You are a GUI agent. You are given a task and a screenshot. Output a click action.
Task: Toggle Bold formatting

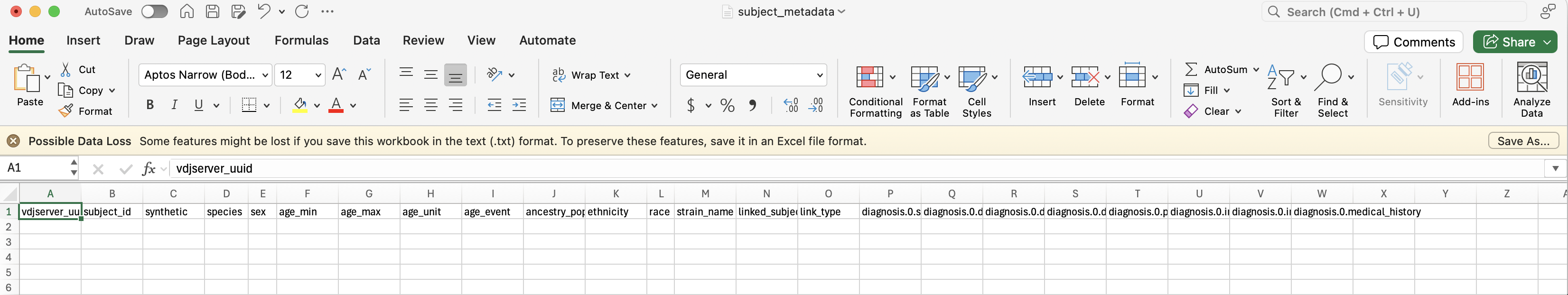coord(150,105)
